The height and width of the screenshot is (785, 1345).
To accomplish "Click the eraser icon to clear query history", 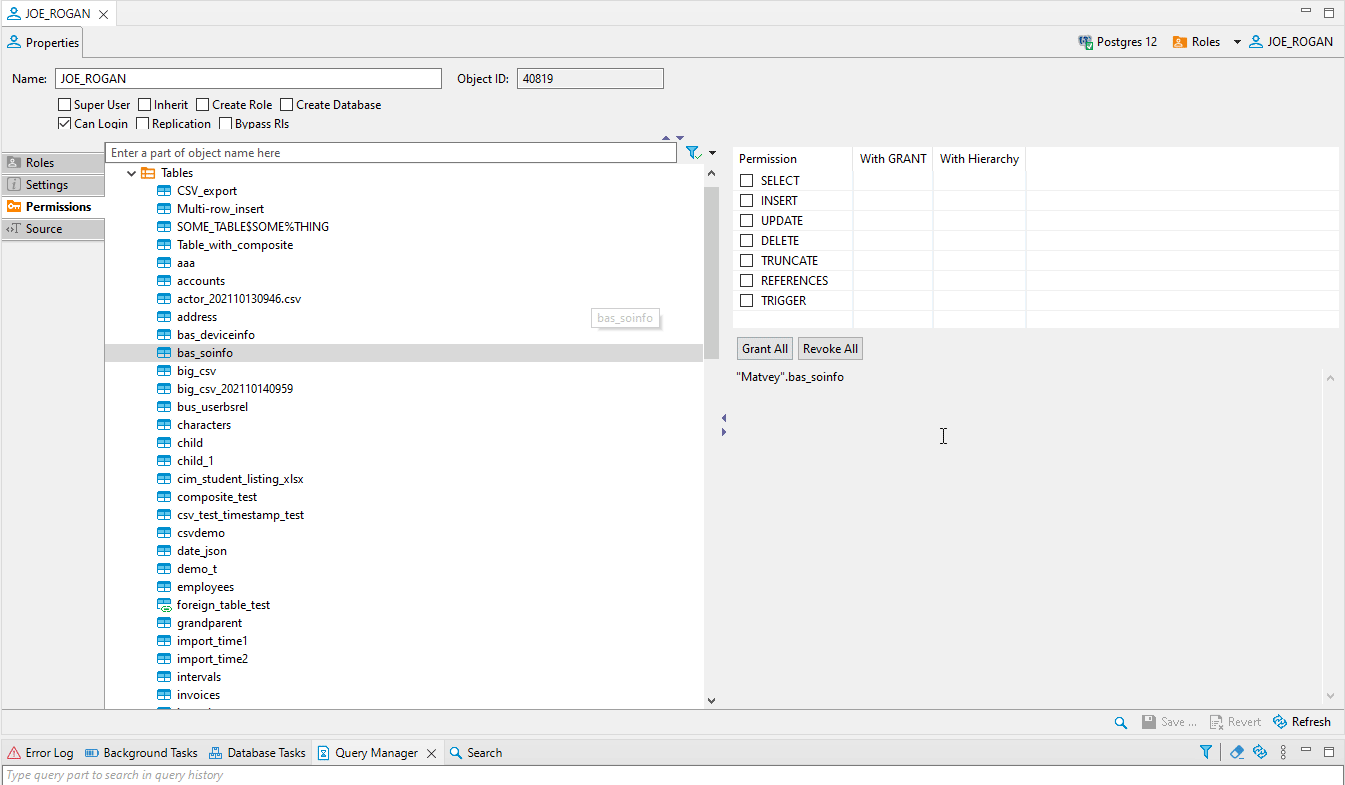I will click(x=1237, y=751).
